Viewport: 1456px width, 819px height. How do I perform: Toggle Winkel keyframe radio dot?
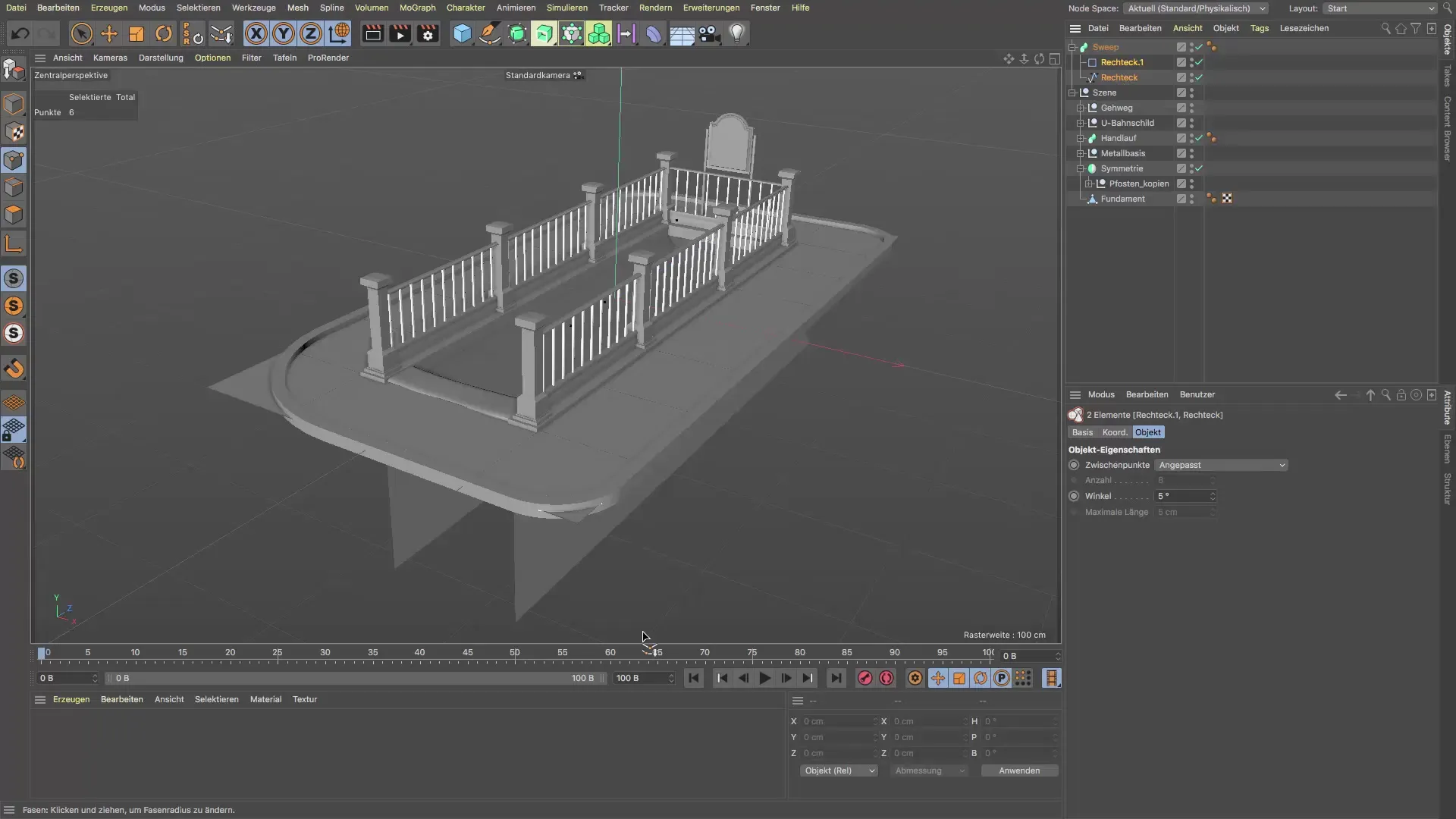click(1074, 496)
